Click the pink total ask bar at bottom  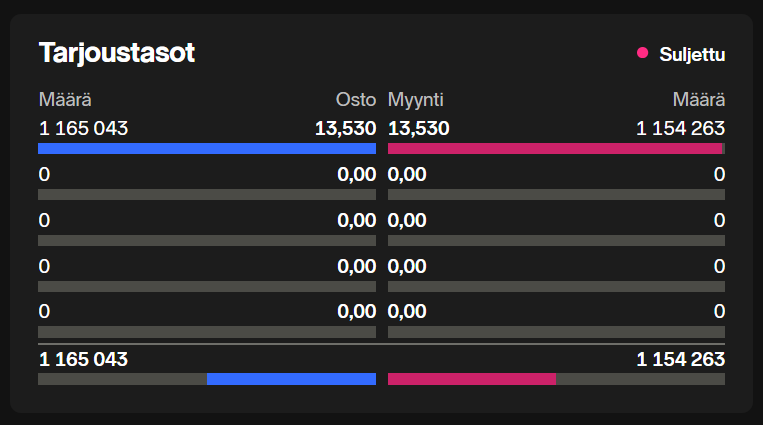[x=471, y=379]
